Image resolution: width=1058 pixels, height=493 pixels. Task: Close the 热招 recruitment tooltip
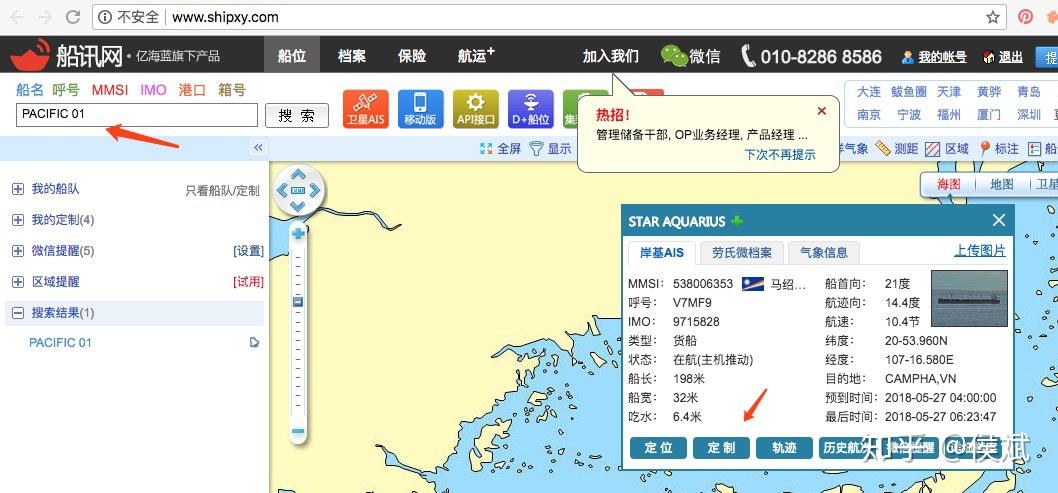click(821, 111)
